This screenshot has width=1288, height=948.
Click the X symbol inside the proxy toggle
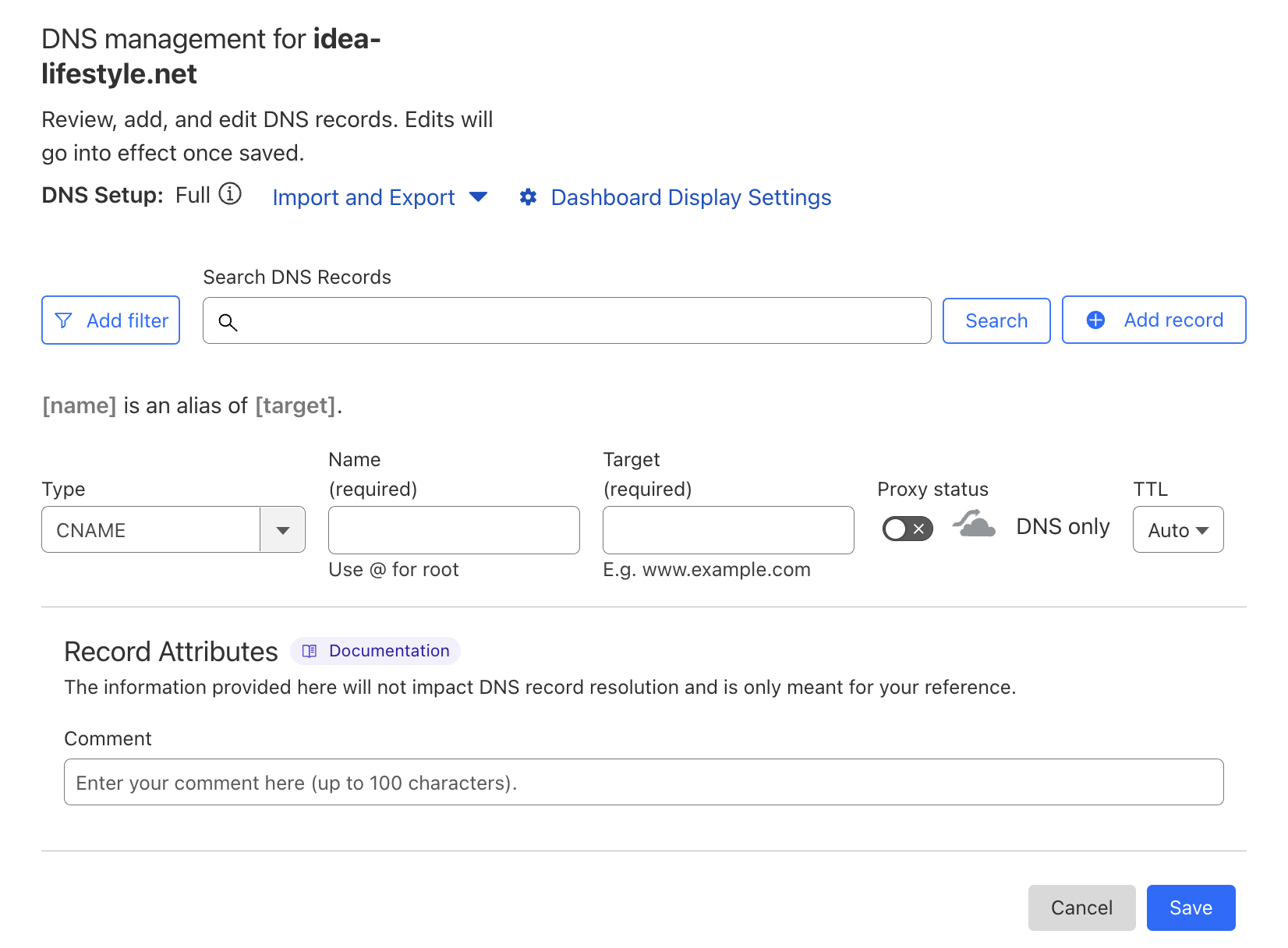pyautogui.click(x=917, y=529)
